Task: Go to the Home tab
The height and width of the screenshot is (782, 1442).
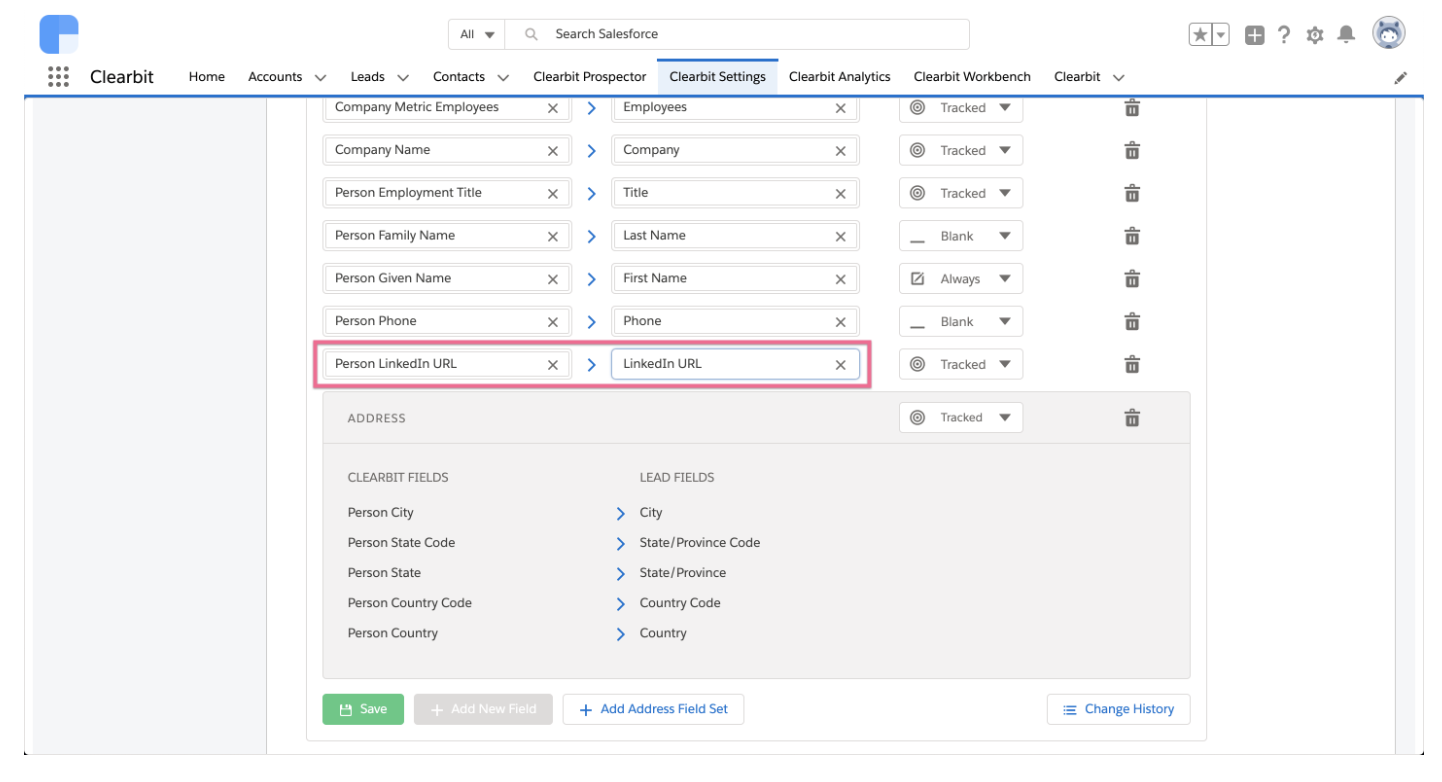Action: (x=207, y=77)
